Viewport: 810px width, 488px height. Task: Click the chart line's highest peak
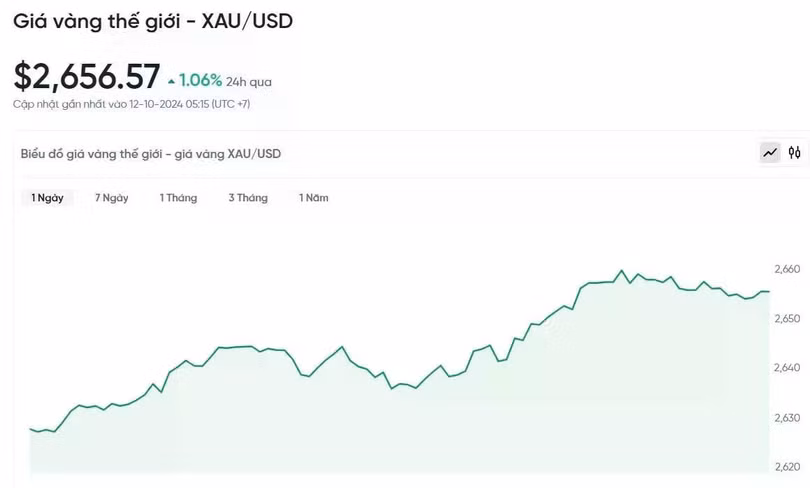(622, 270)
